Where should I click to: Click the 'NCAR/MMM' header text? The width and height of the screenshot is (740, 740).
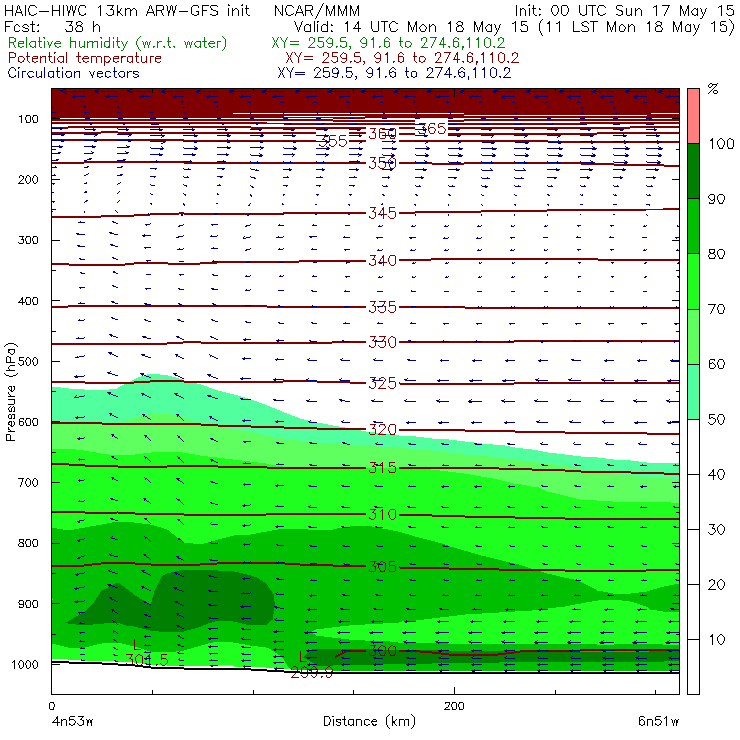click(x=317, y=11)
